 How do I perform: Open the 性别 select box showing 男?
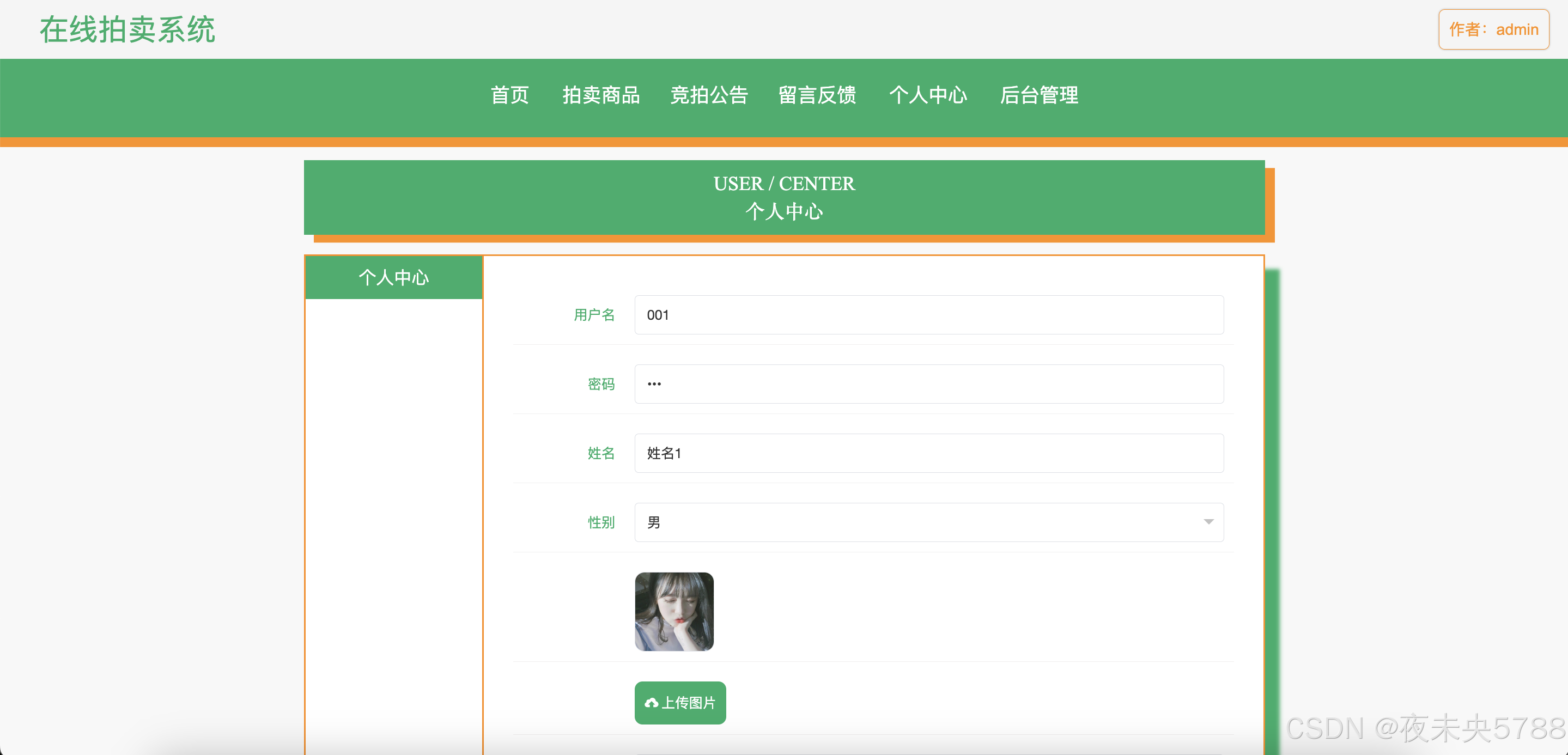coord(913,522)
